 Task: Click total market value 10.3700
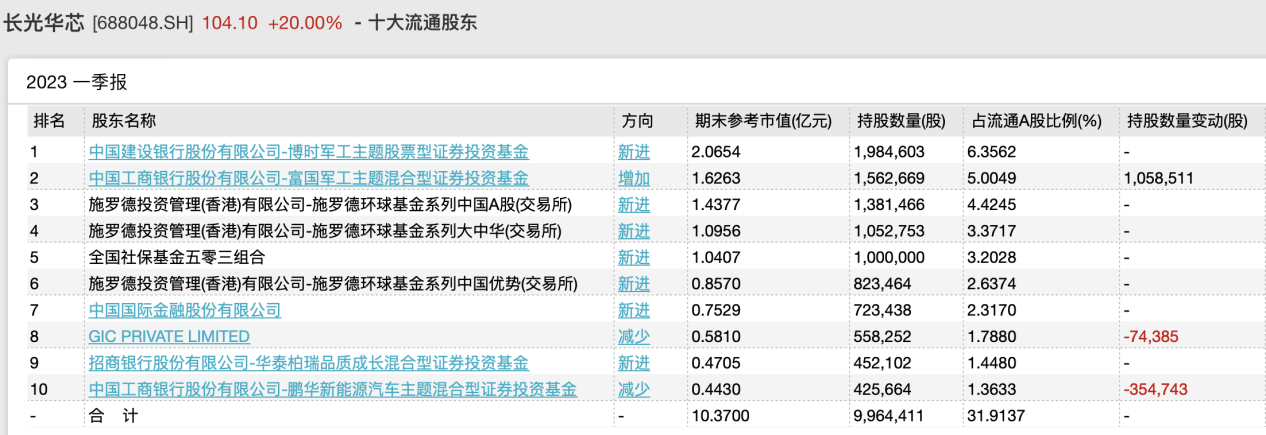720,415
